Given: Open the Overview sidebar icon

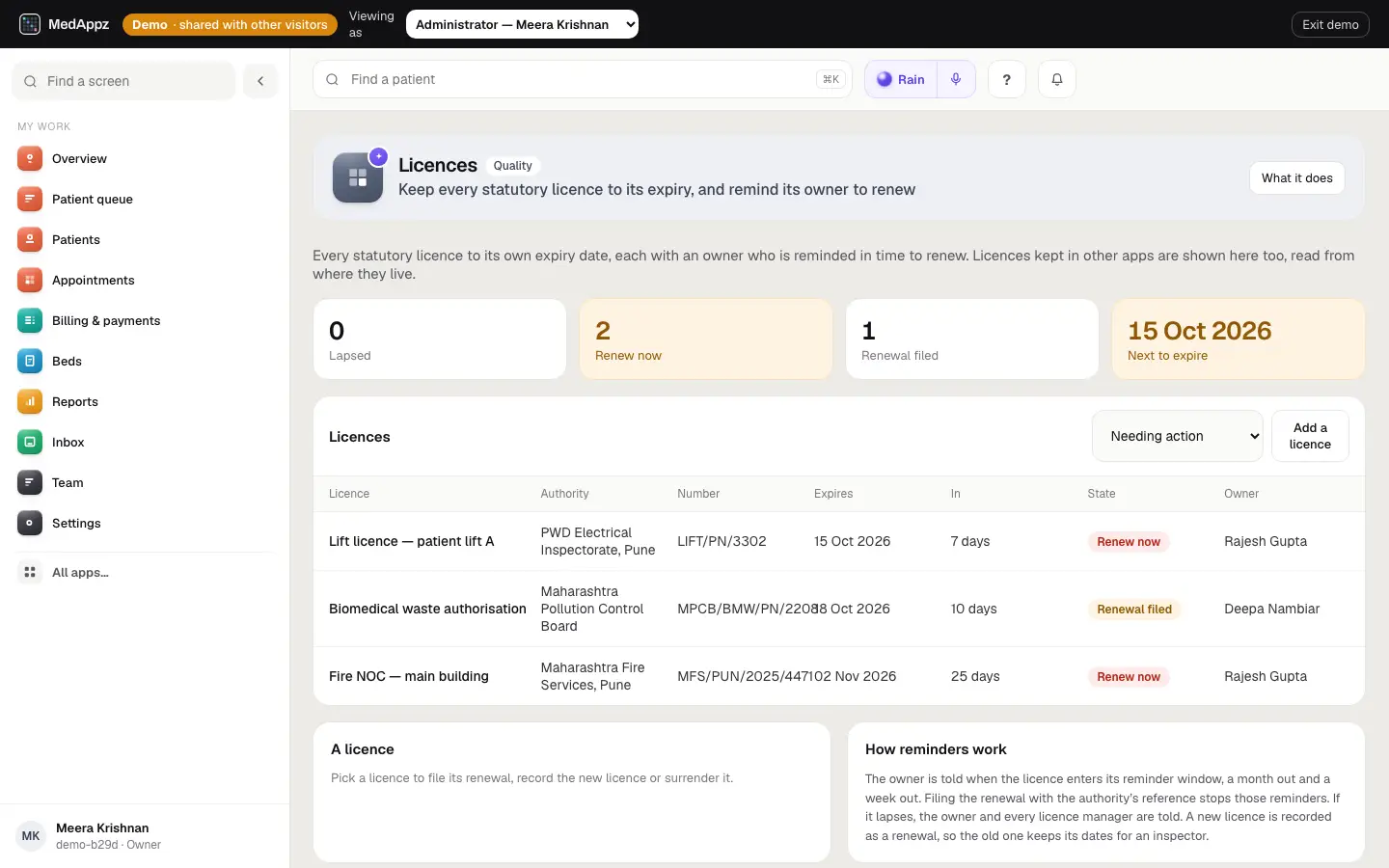Looking at the screenshot, I should (x=30, y=159).
